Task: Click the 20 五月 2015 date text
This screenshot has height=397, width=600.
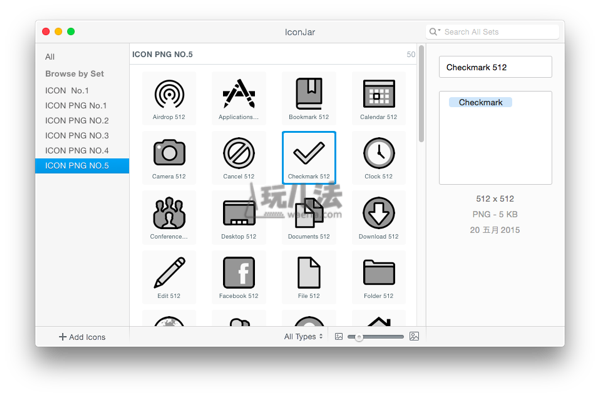Action: pos(495,230)
